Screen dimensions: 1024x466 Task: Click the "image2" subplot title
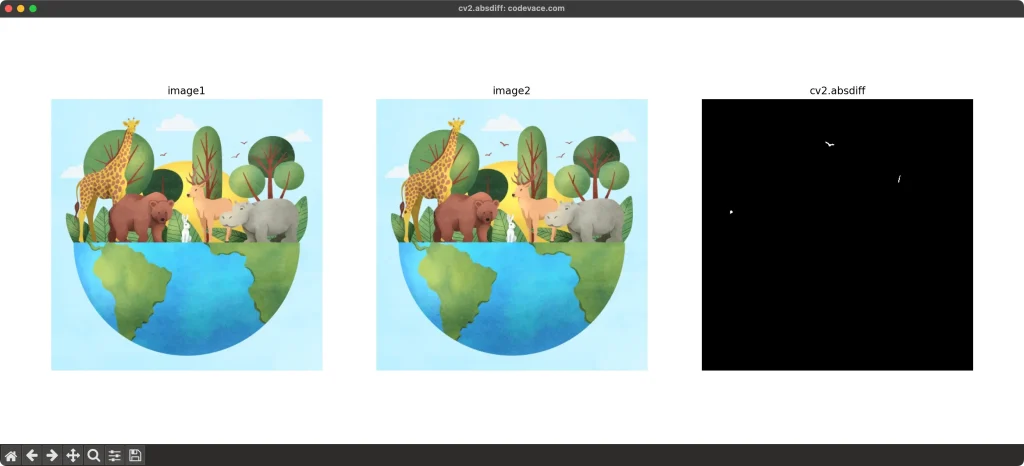pyautogui.click(x=511, y=91)
